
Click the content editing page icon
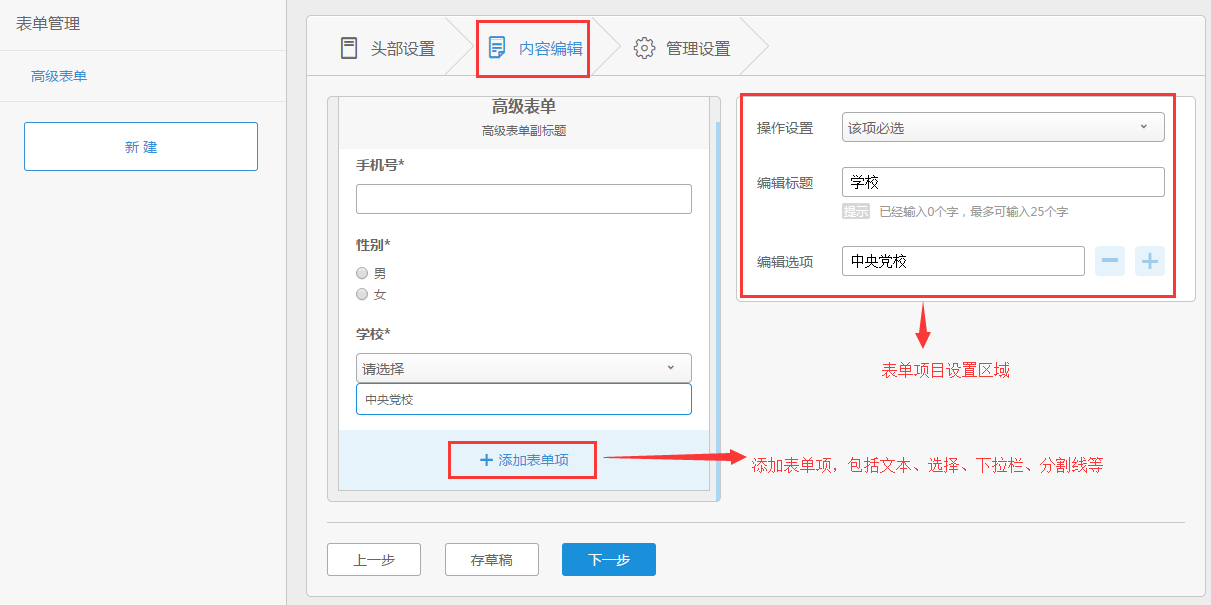[497, 48]
